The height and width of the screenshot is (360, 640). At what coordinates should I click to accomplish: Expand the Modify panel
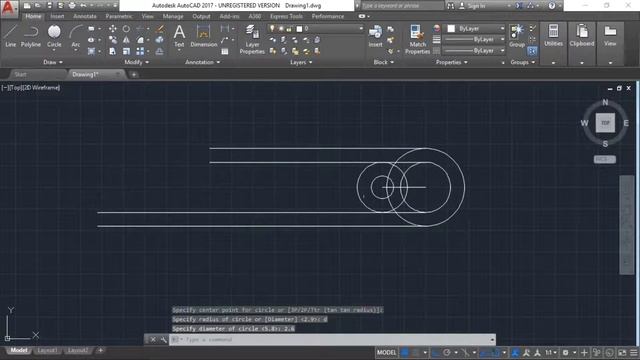136,62
